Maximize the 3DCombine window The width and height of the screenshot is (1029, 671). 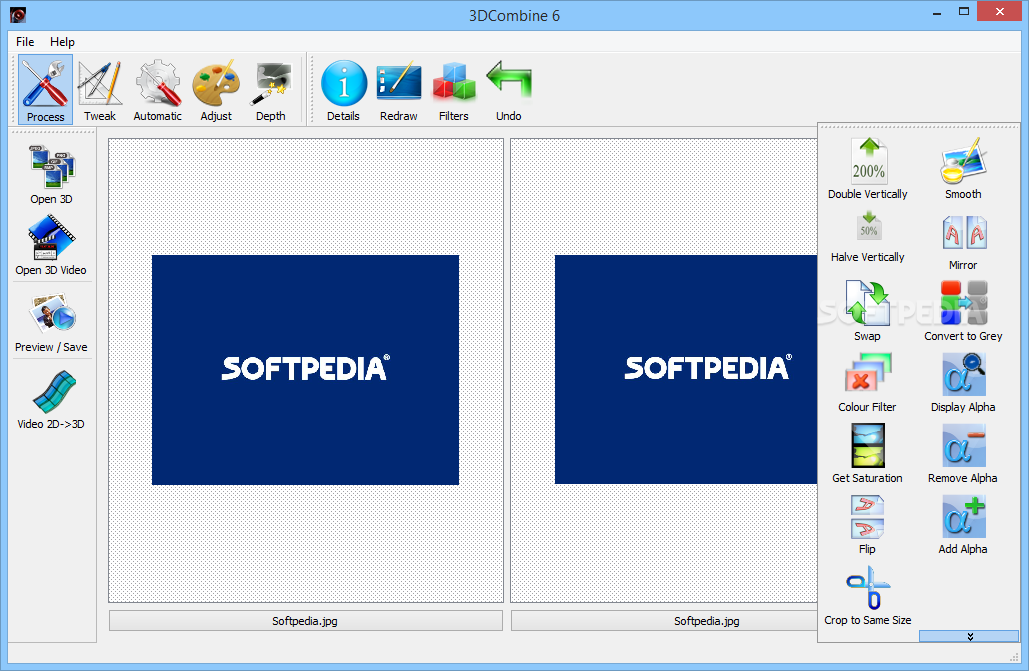point(963,12)
